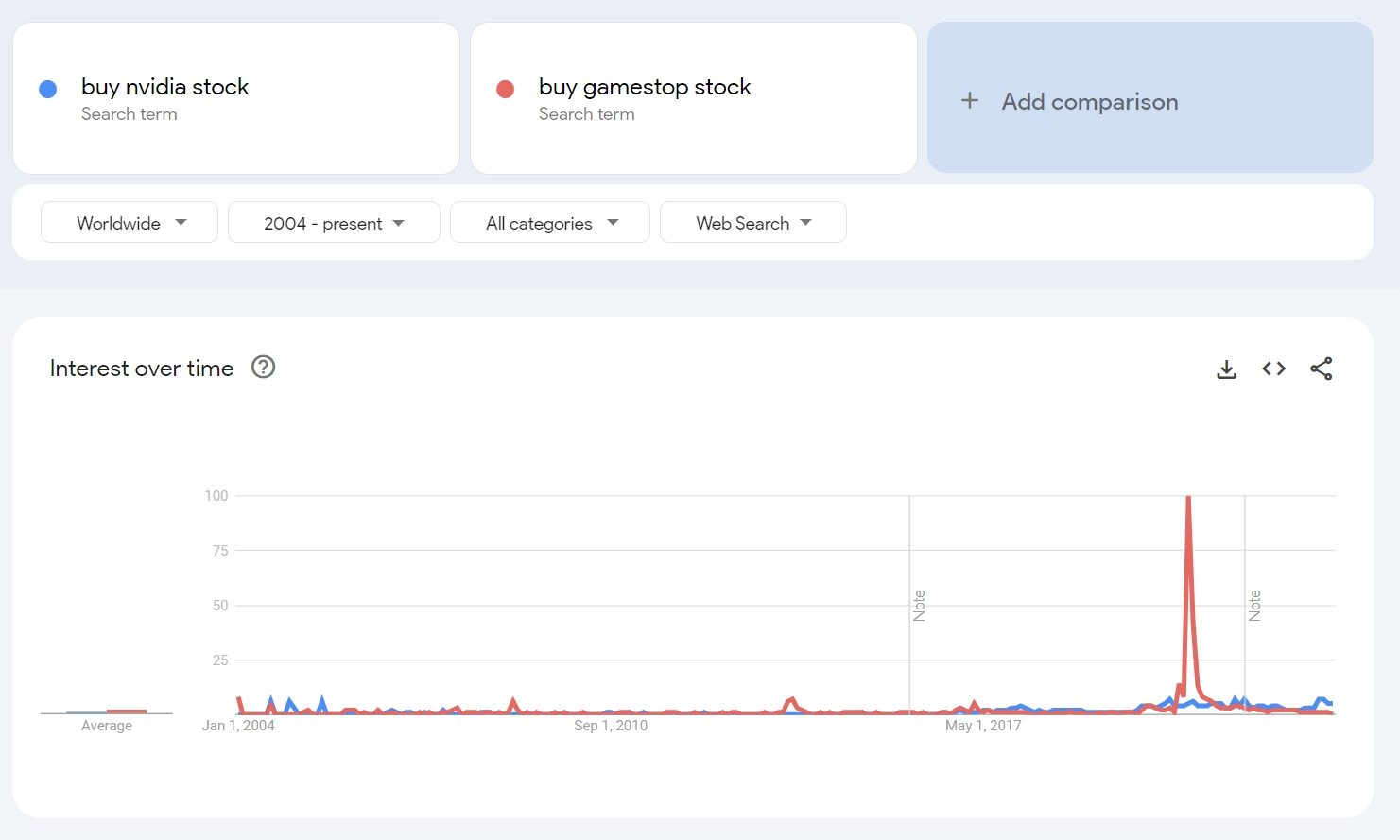Click the 25 value on y-axis
This screenshot has height=840, width=1400.
tap(220, 660)
